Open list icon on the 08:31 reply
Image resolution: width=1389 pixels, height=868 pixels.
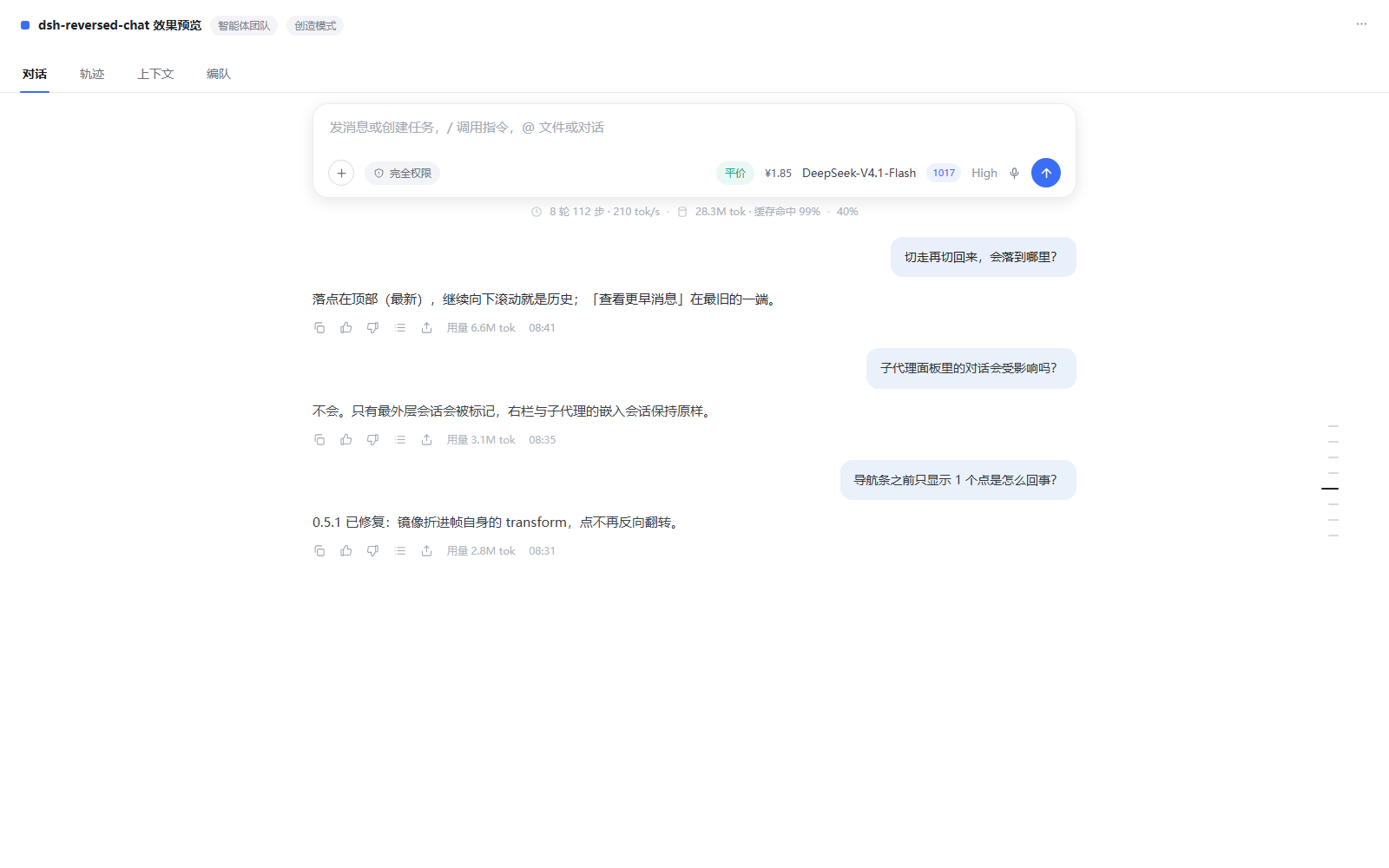click(399, 551)
